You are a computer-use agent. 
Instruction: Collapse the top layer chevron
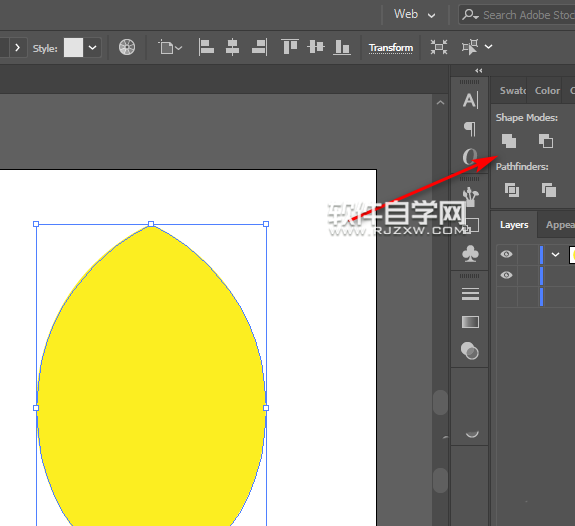point(555,255)
